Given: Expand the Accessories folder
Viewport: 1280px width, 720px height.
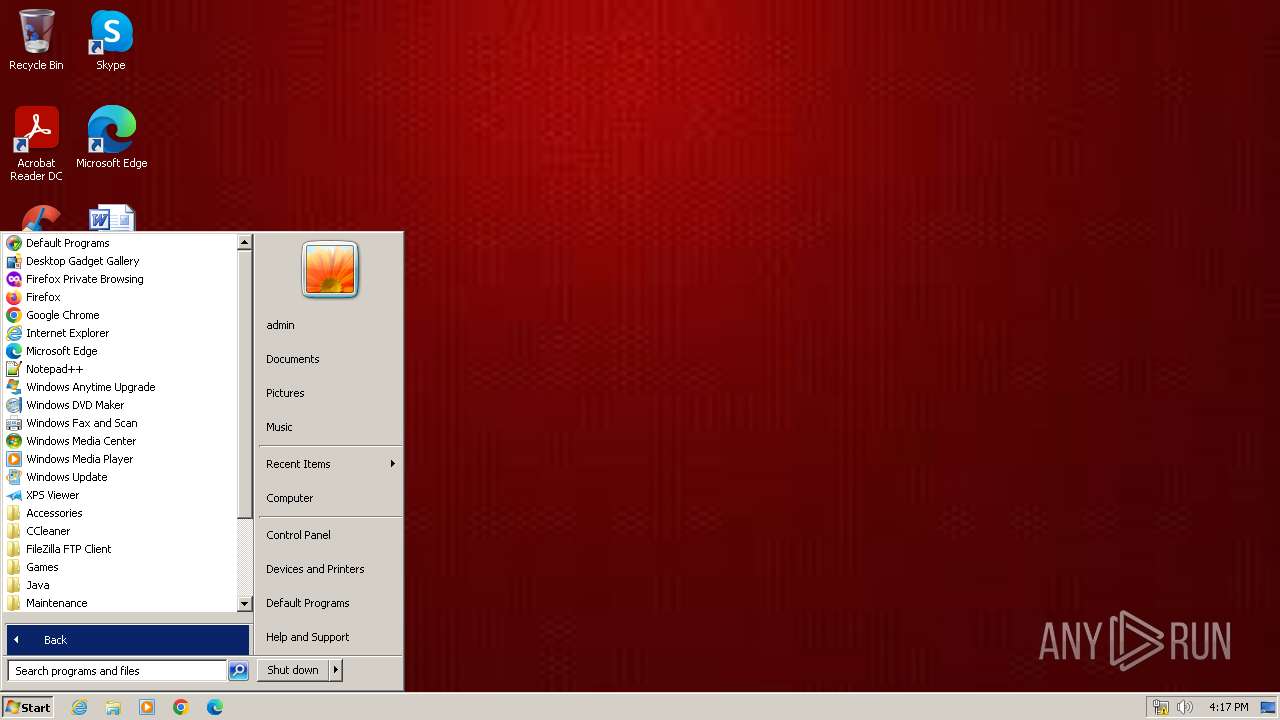Looking at the screenshot, I should point(54,513).
